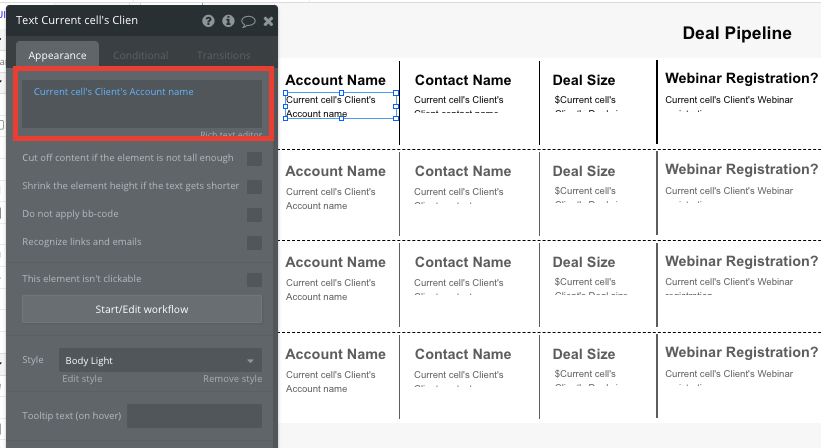Select the fourth row Webinar Registration? heading
Viewport: 821px width, 448px height.
[741, 352]
